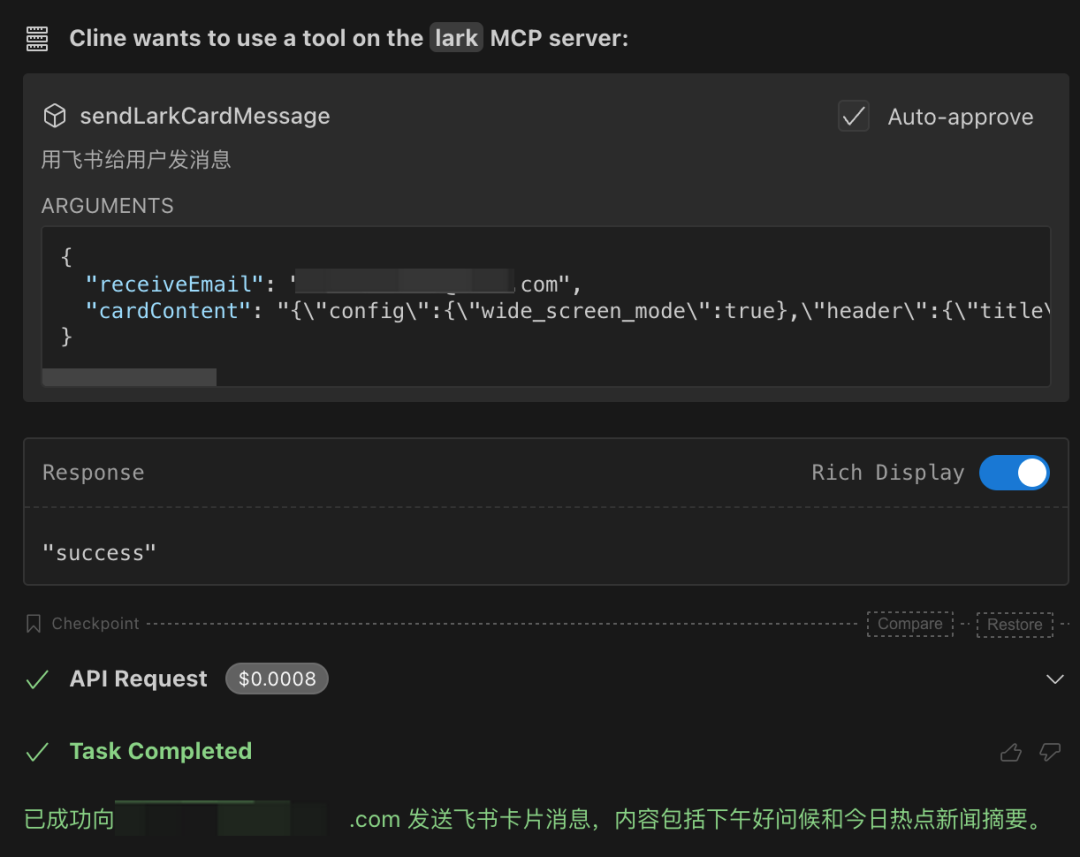1080x857 pixels.
Task: Give thumbs up feedback on task
Action: click(x=1010, y=752)
